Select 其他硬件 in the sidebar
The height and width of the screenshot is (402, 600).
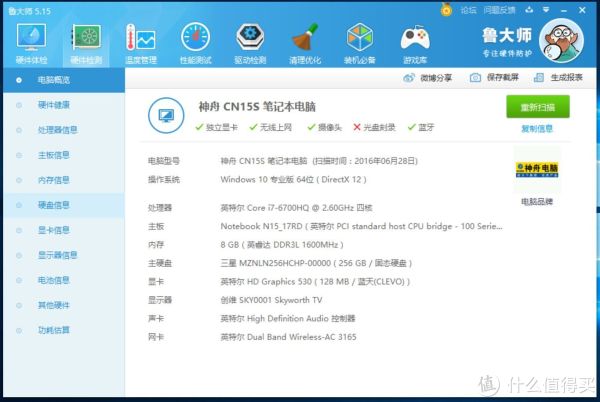(64, 305)
